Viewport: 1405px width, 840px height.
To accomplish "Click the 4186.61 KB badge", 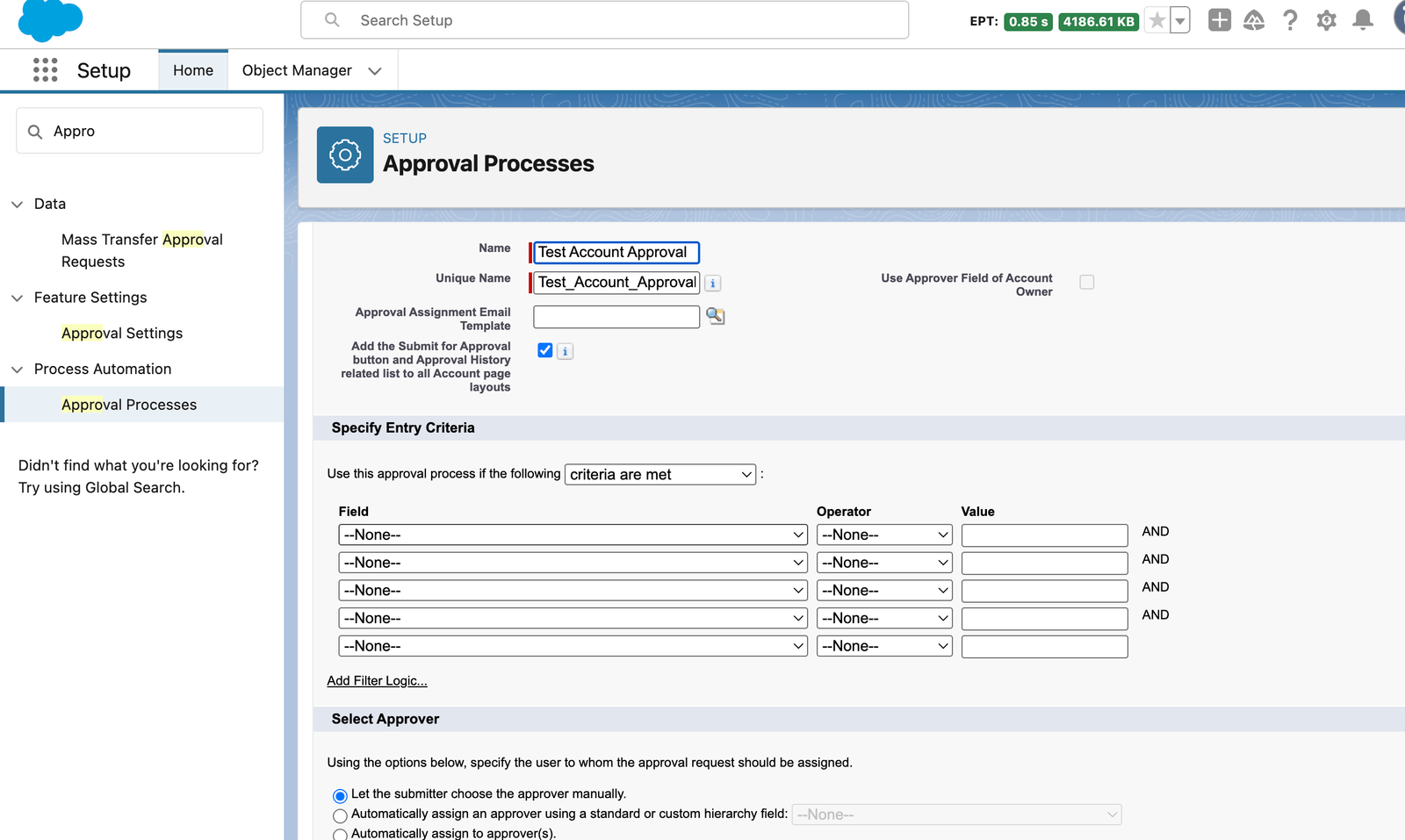I will pyautogui.click(x=1099, y=22).
